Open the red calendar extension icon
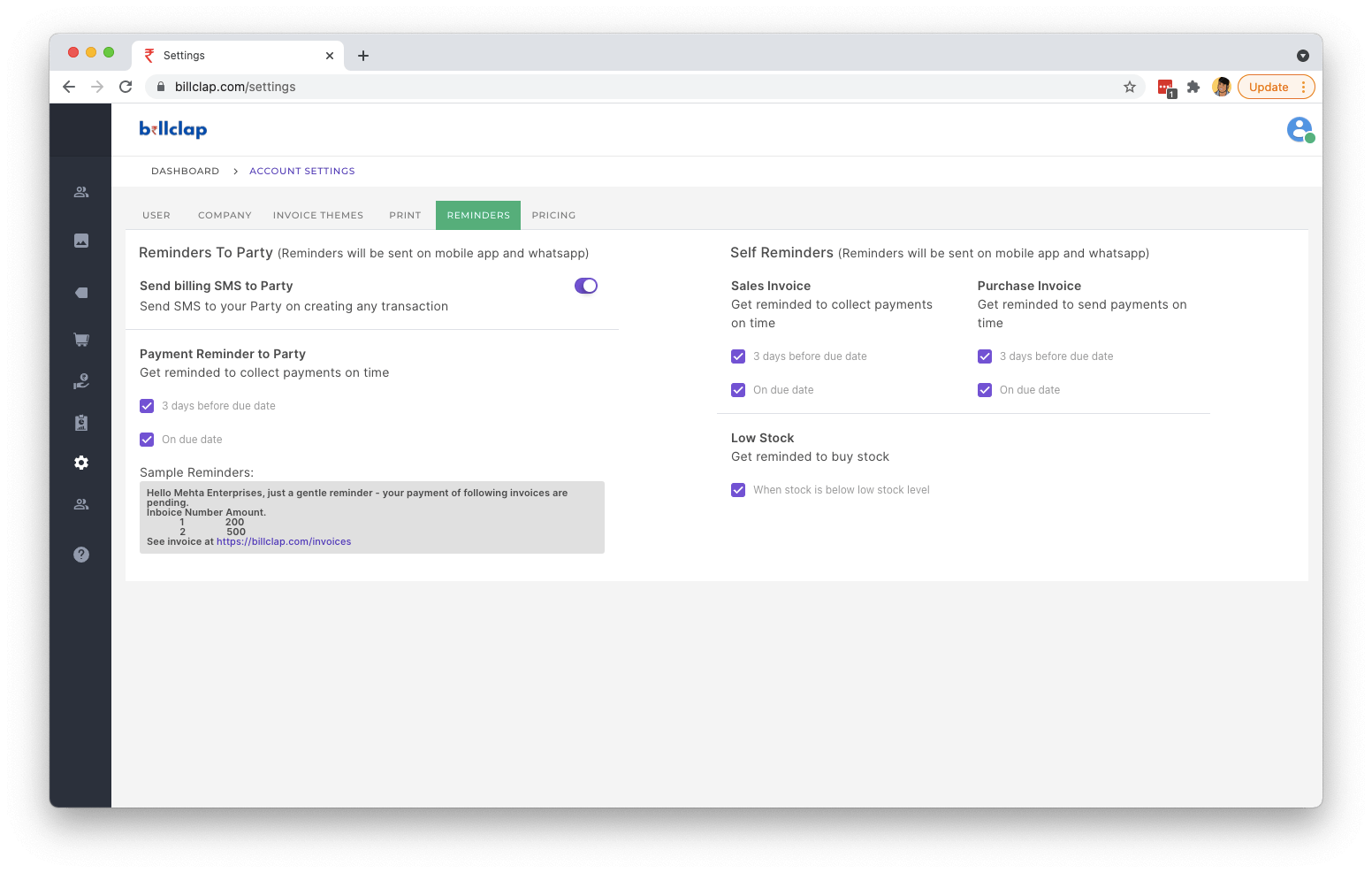This screenshot has width=1372, height=873. [x=1166, y=88]
